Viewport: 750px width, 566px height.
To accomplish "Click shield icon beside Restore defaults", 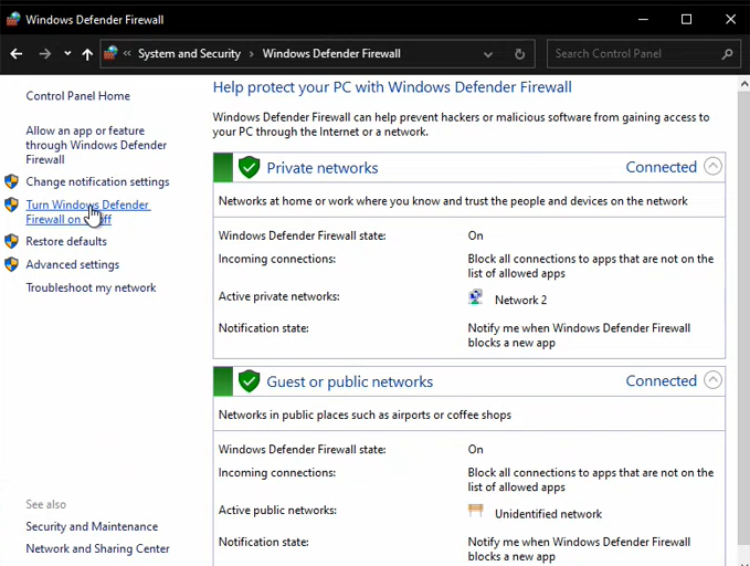I will click(x=11, y=241).
